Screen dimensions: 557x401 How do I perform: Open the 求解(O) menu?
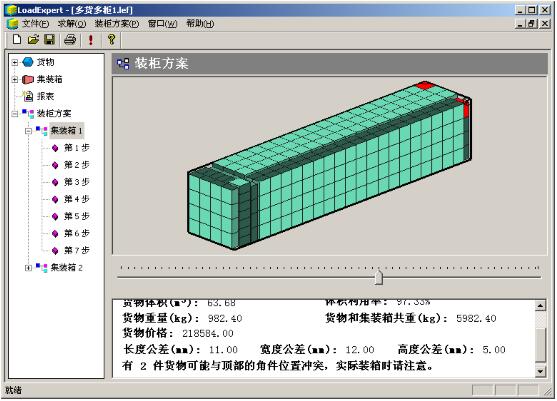pyautogui.click(x=72, y=24)
